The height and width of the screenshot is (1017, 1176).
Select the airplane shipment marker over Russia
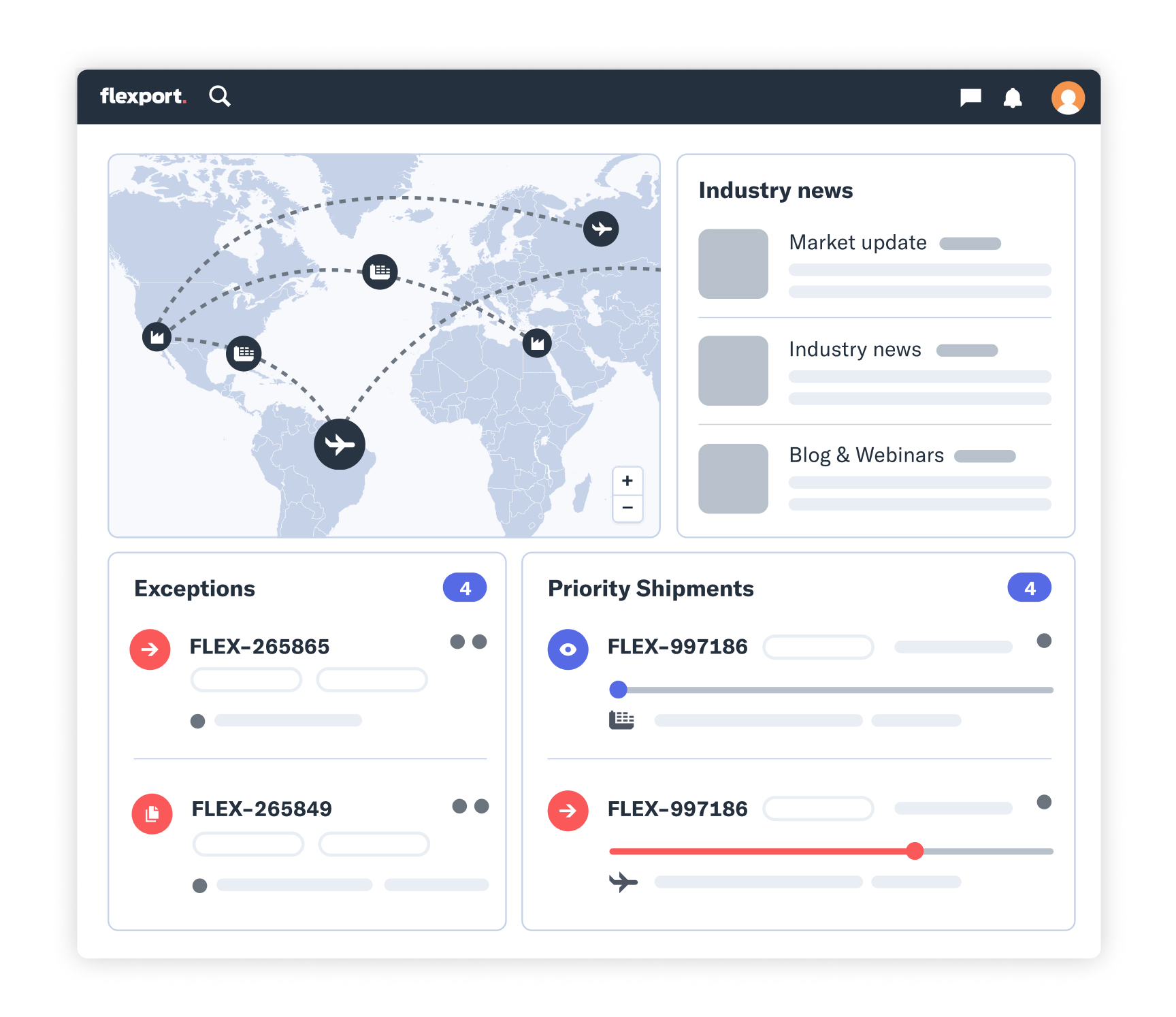(x=601, y=229)
